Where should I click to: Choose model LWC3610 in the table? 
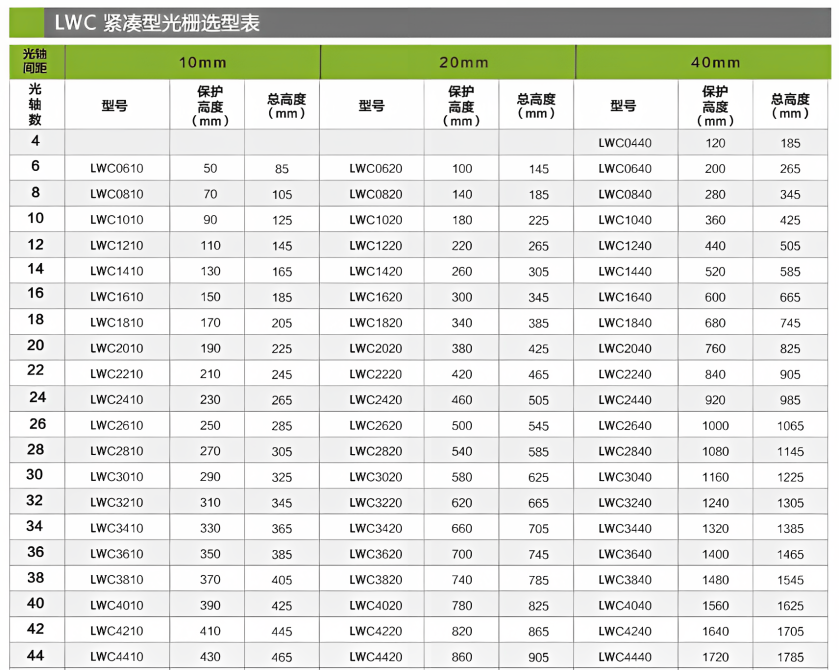(x=117, y=554)
